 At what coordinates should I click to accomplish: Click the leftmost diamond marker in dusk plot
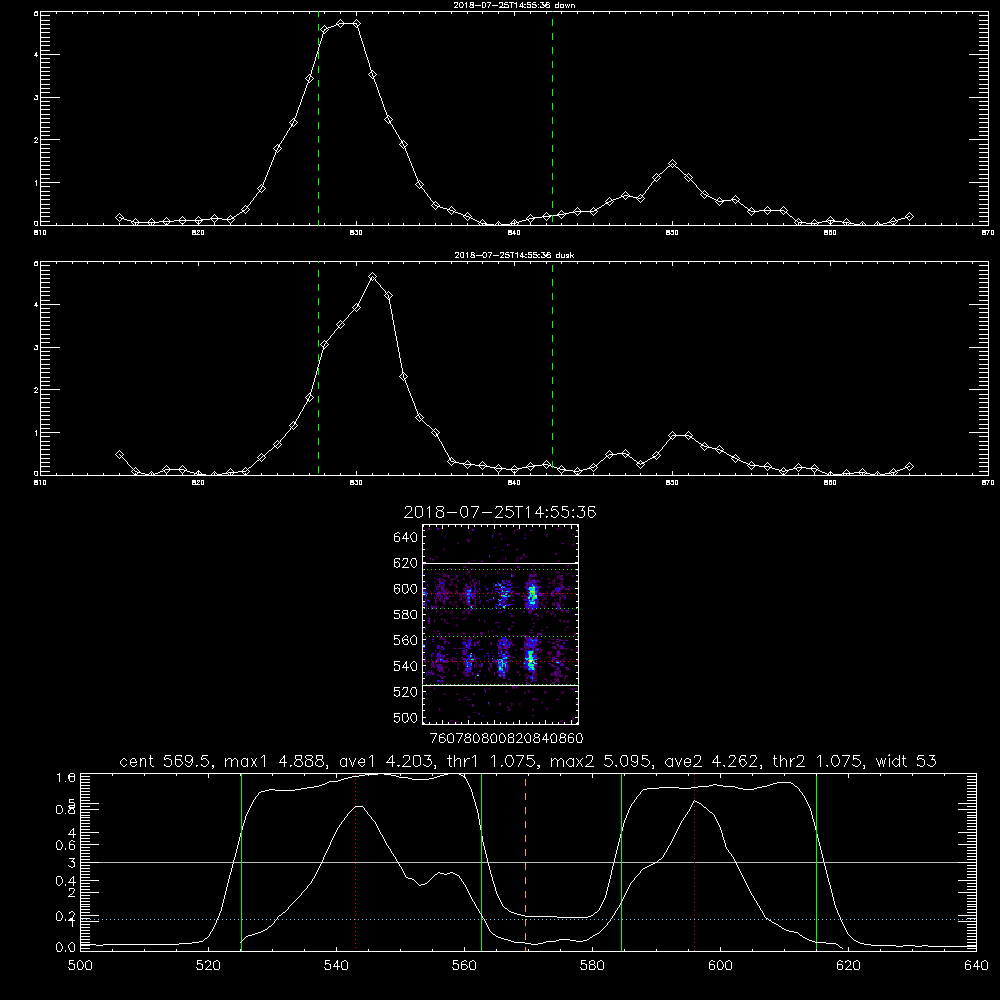(x=119, y=455)
